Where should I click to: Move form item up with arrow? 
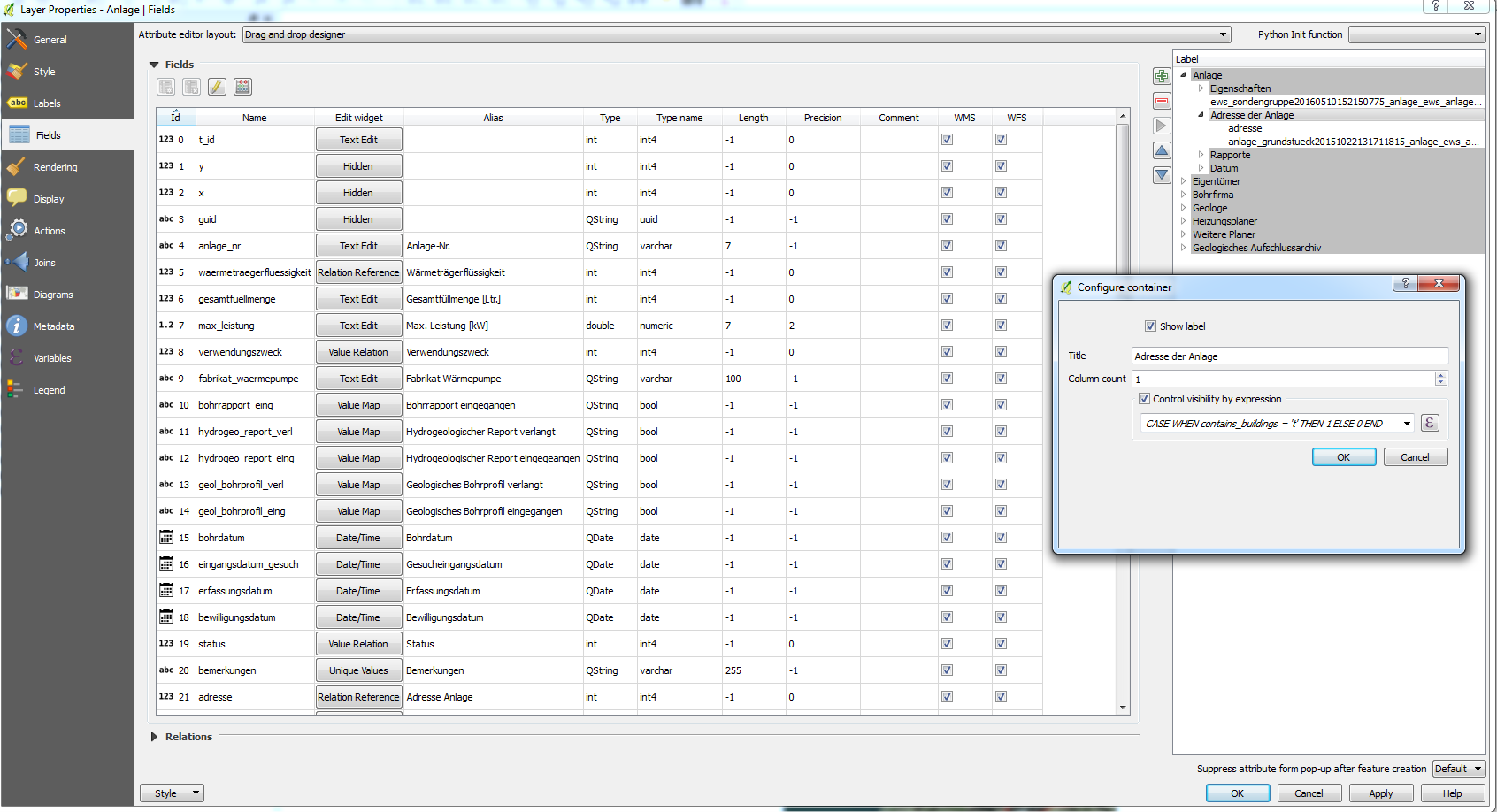point(1162,150)
